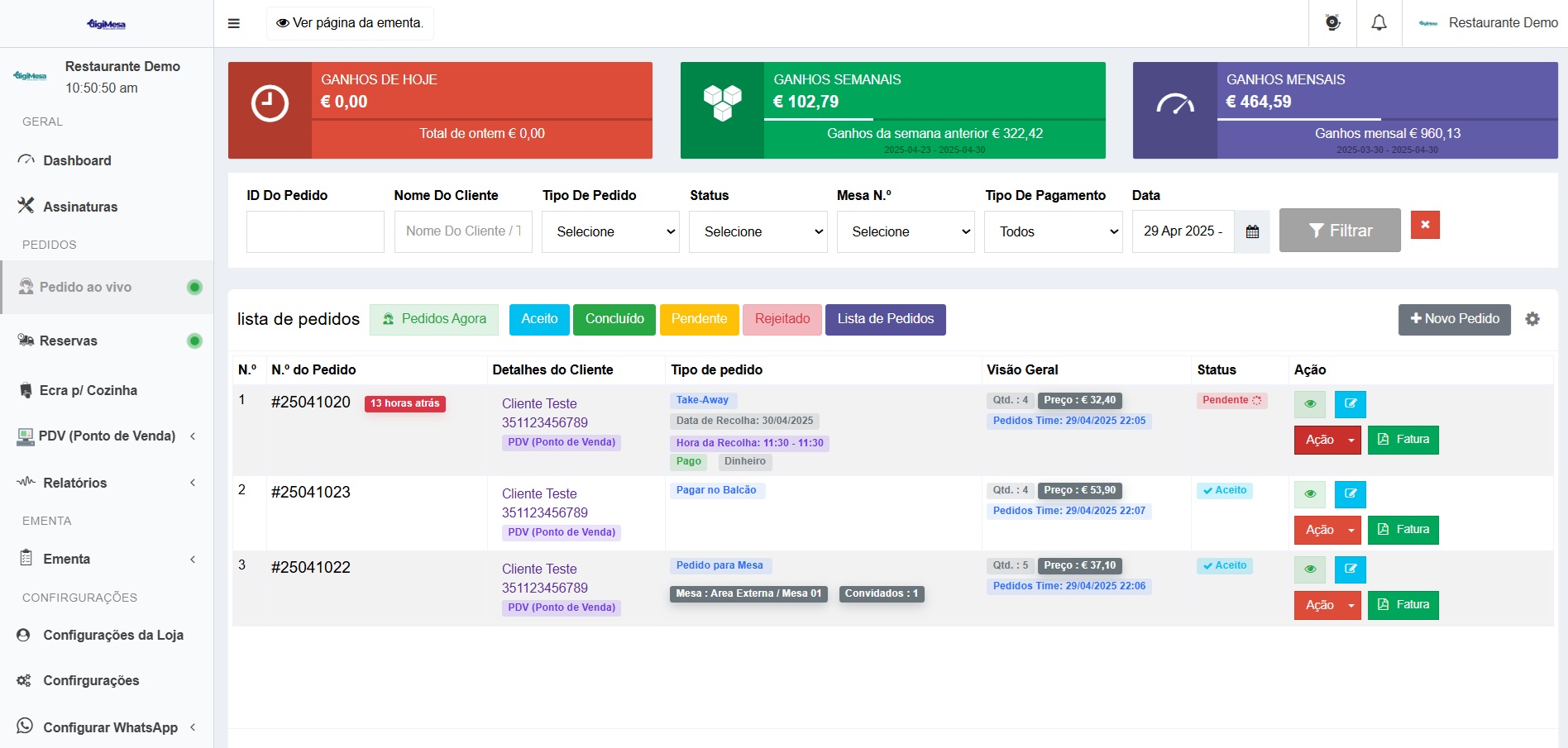The height and width of the screenshot is (748, 1568).
Task: Click the ID Do Pedido input field
Action: [315, 232]
